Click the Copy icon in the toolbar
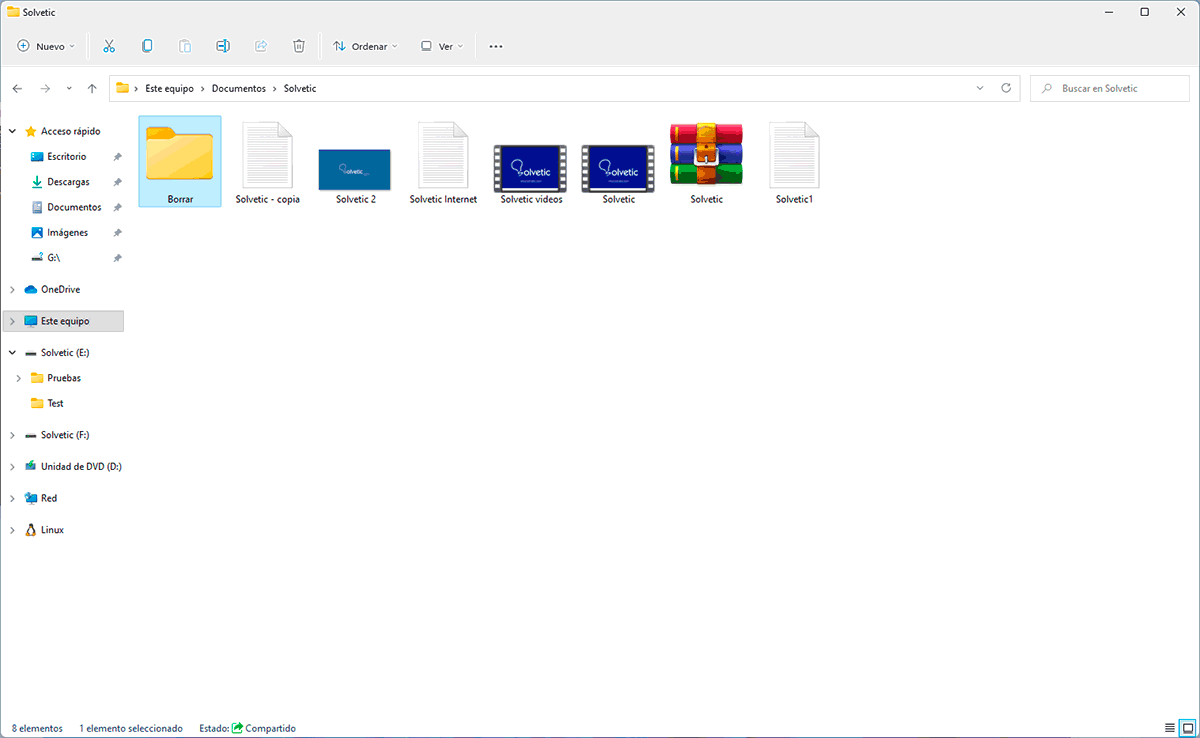The image size is (1200, 738). 147,46
